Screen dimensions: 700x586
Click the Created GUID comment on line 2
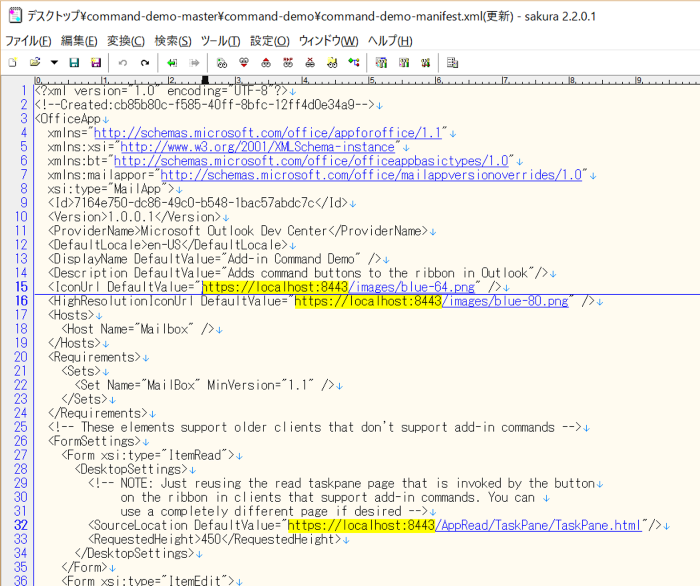(x=205, y=105)
